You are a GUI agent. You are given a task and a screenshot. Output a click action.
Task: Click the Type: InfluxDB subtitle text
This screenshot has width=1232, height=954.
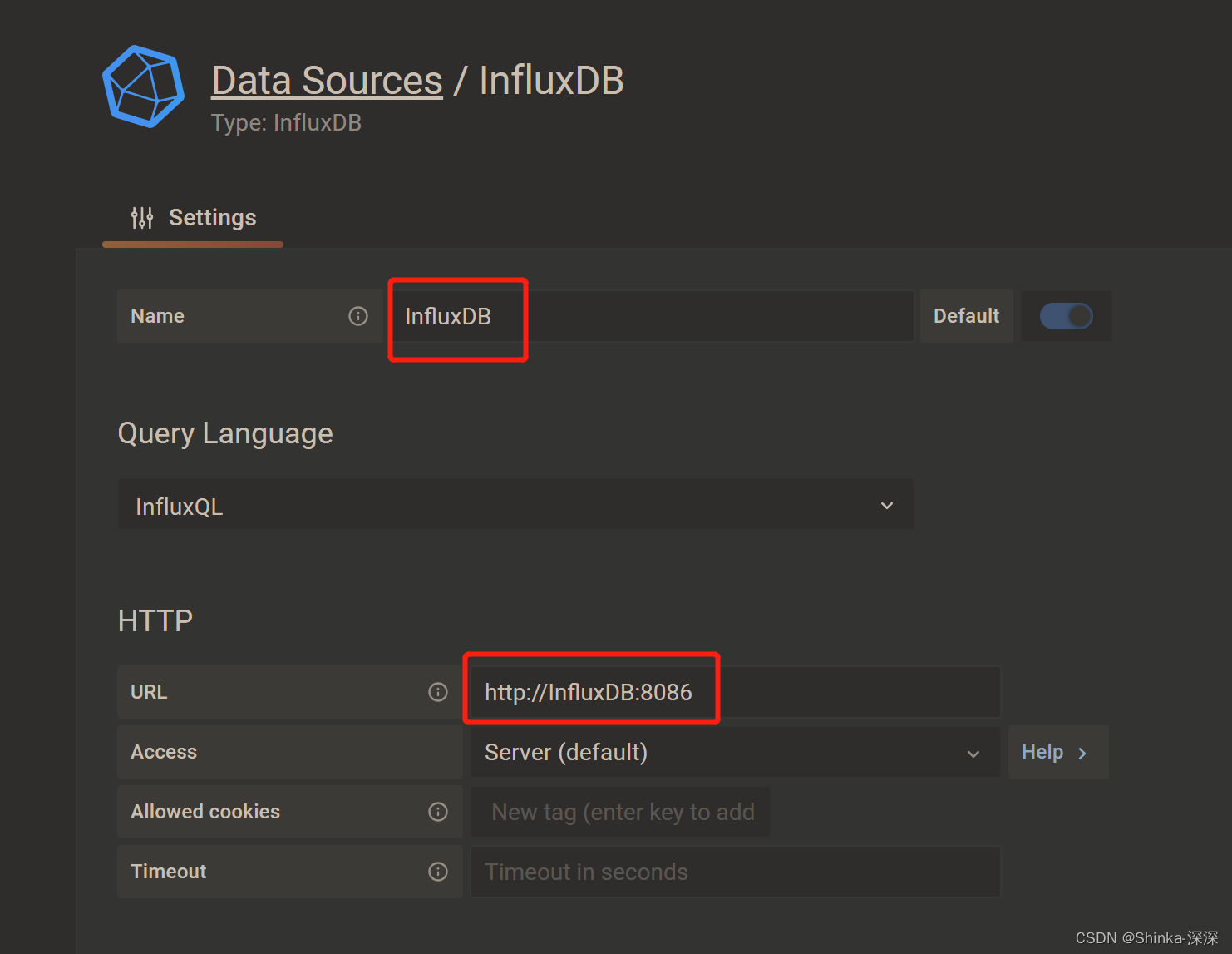(286, 123)
